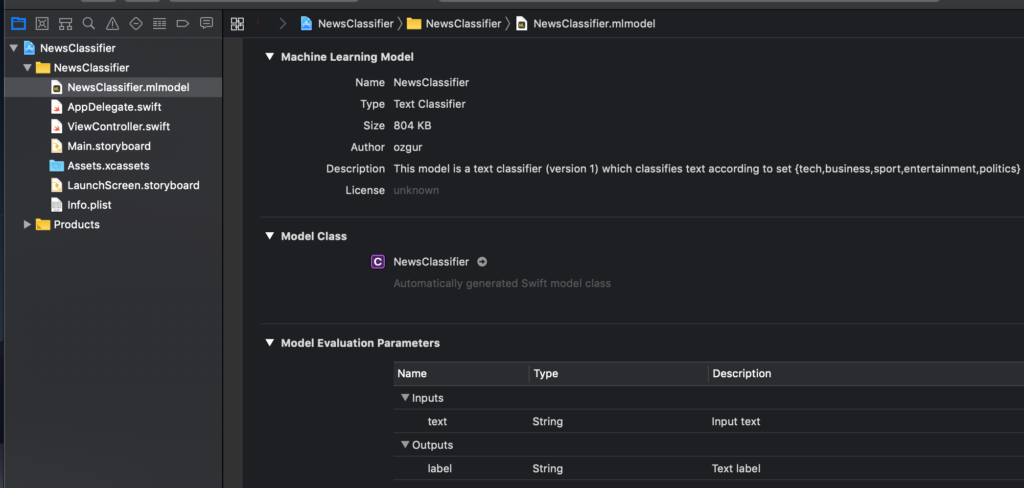Click the model description text
This screenshot has height=488, width=1024.
(707, 169)
